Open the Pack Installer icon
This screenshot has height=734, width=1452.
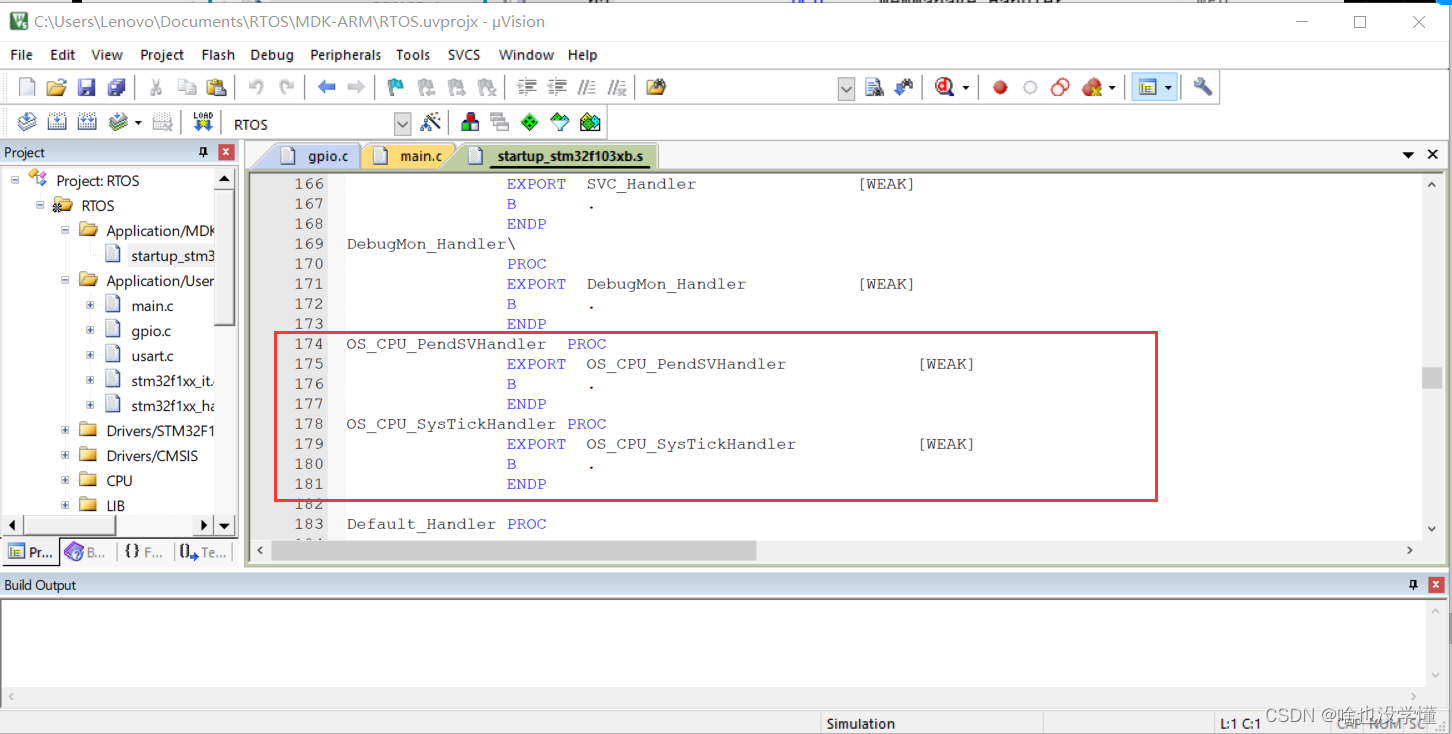590,123
